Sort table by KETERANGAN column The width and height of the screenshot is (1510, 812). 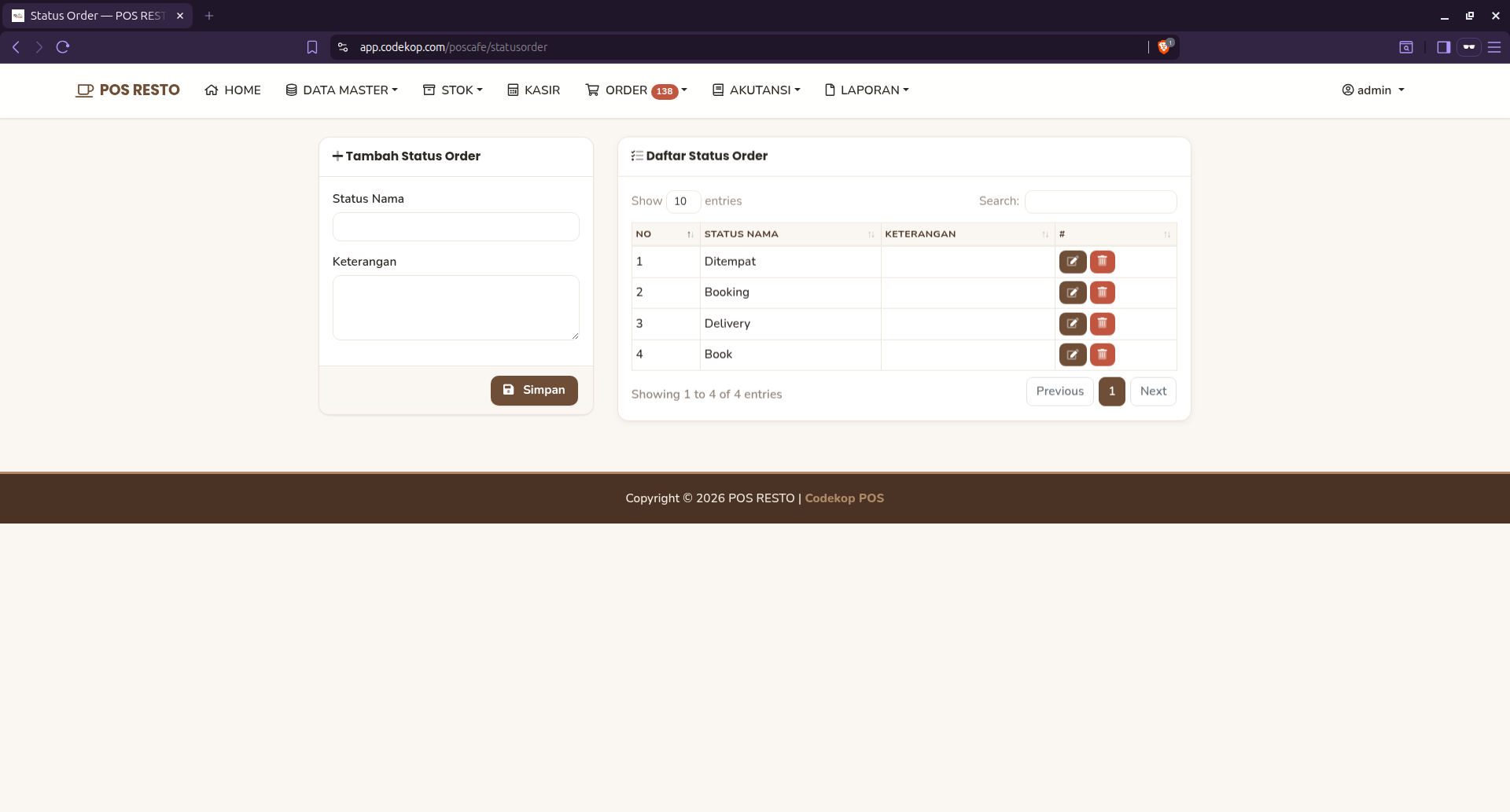[967, 234]
